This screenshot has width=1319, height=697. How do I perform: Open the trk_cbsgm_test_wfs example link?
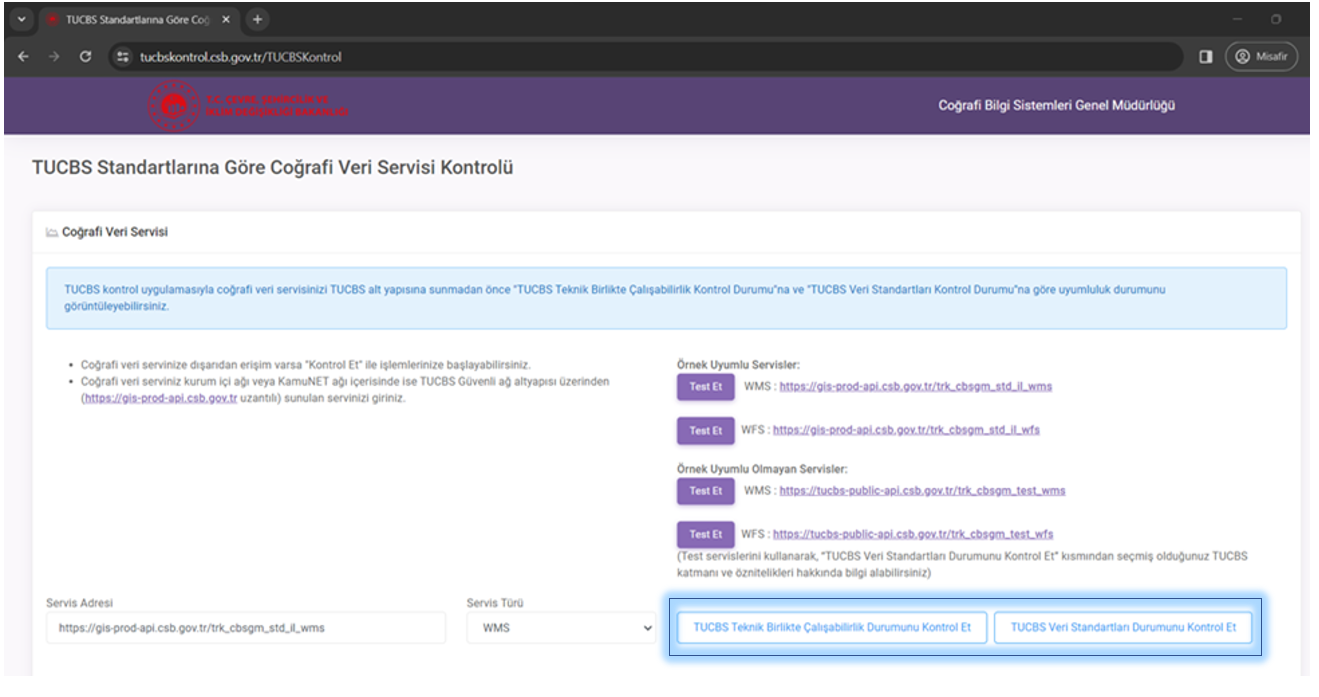click(x=913, y=534)
